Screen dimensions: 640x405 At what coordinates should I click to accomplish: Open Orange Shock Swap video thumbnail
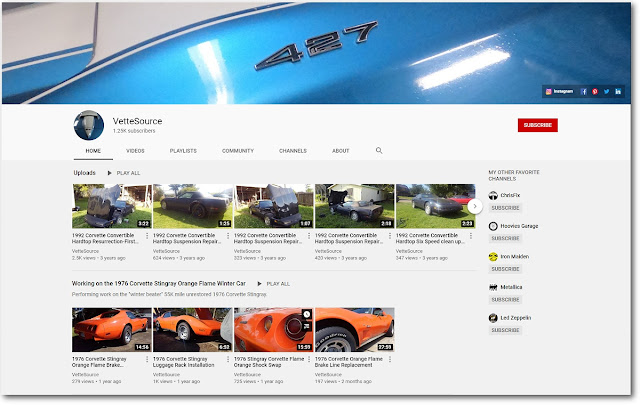[273, 330]
